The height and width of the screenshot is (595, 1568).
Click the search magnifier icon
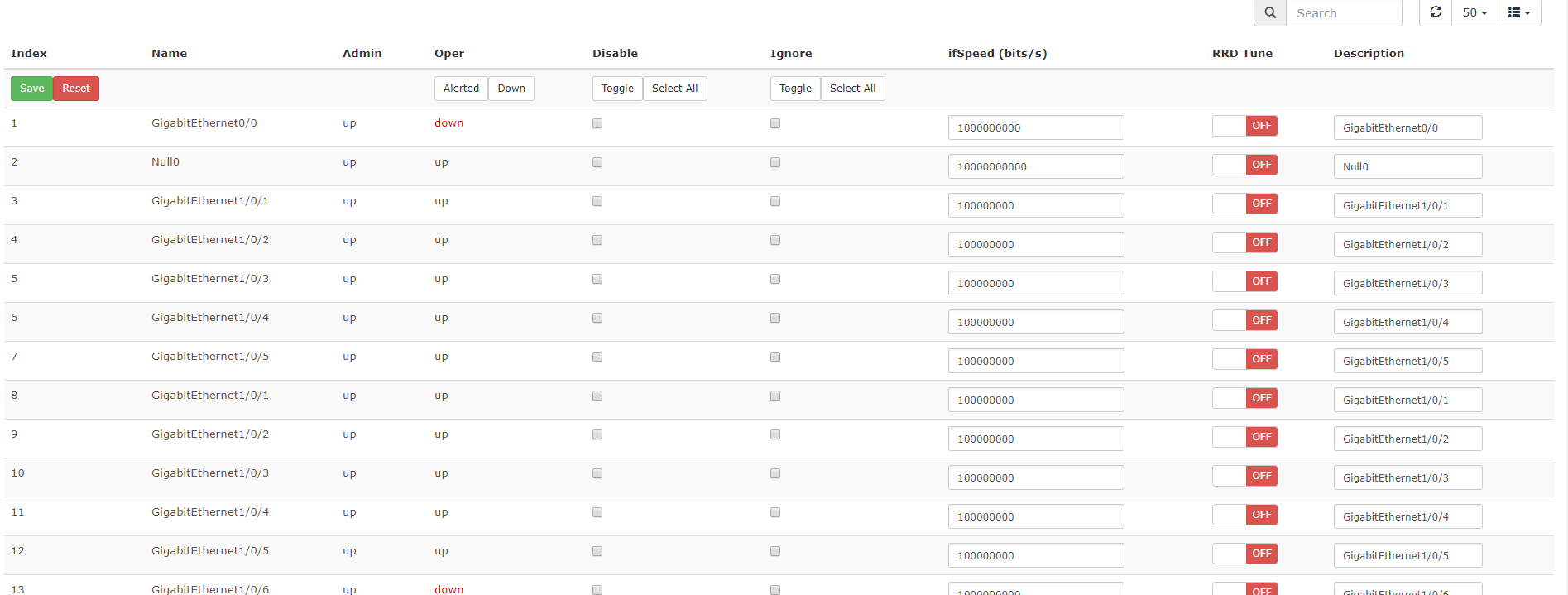click(1270, 13)
